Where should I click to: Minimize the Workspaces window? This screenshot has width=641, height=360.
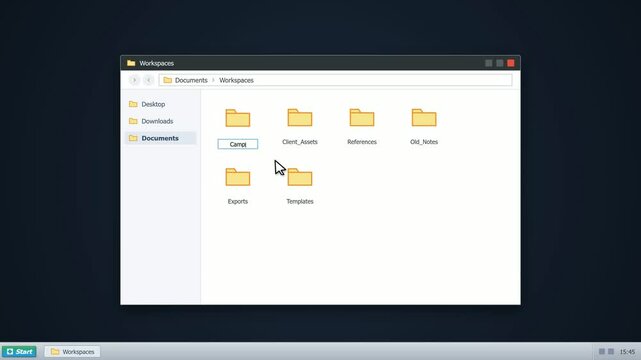click(x=489, y=63)
